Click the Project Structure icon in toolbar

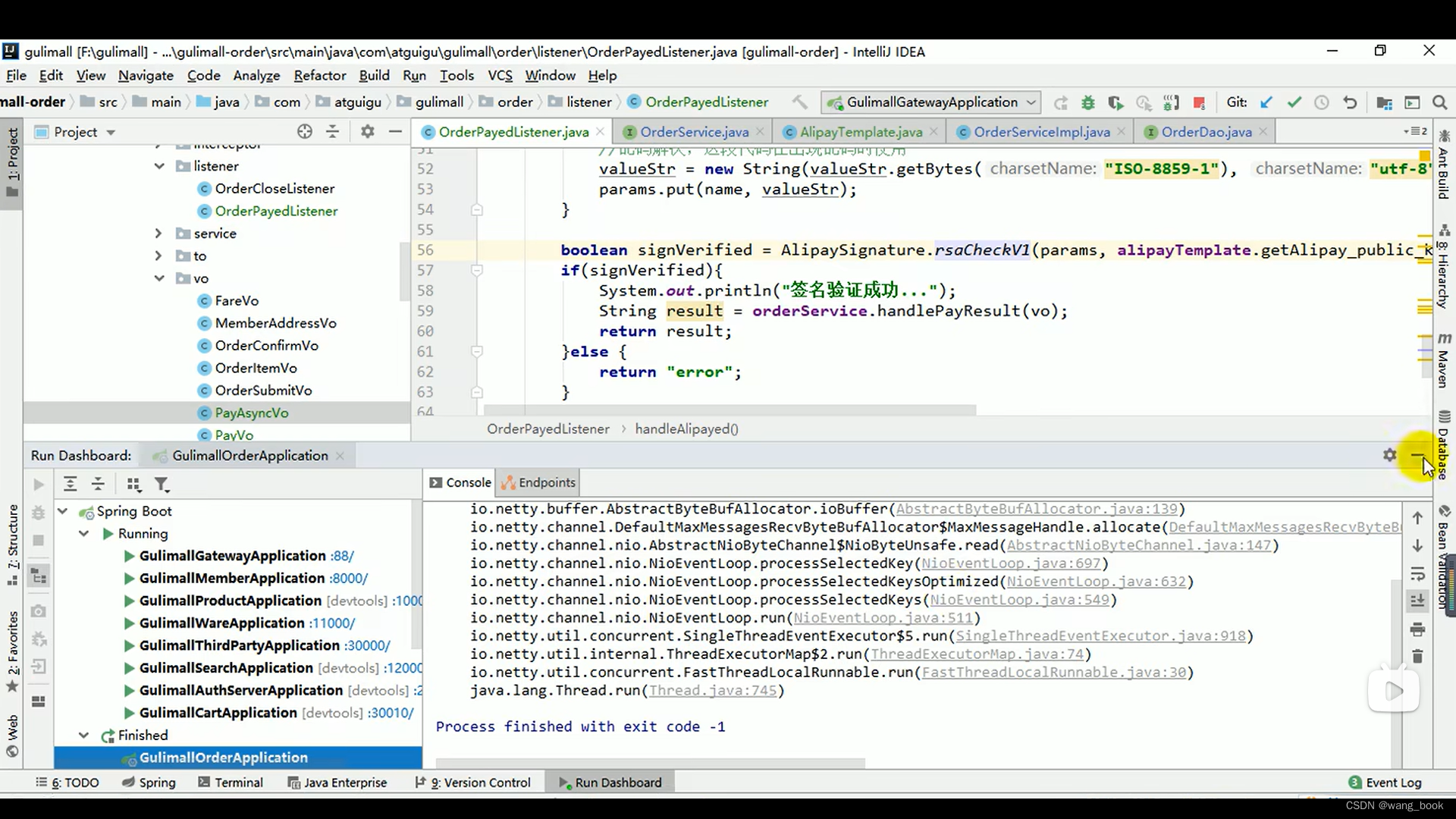(1384, 102)
